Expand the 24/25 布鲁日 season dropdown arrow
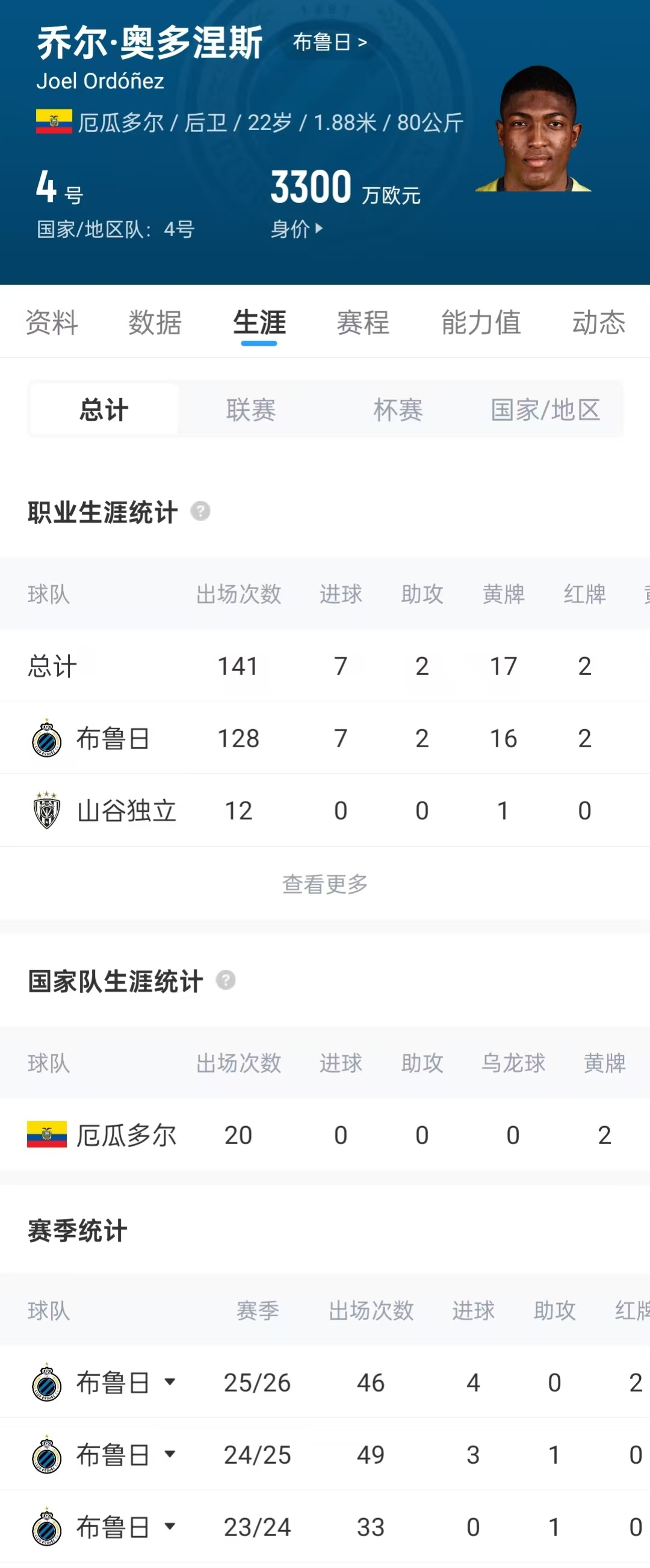The image size is (650, 1568). point(170,1454)
